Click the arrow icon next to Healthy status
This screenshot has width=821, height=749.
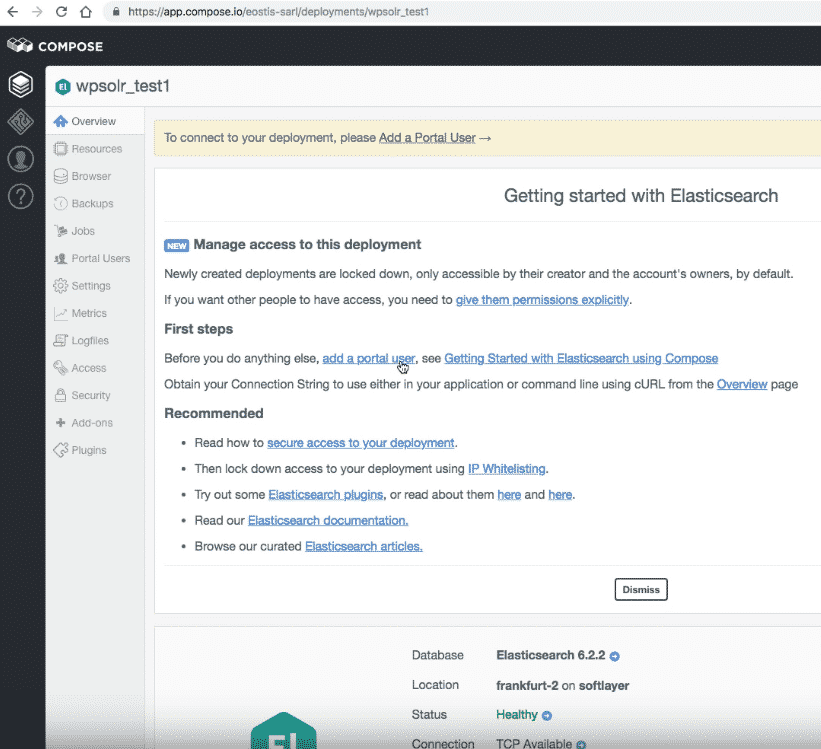point(547,715)
